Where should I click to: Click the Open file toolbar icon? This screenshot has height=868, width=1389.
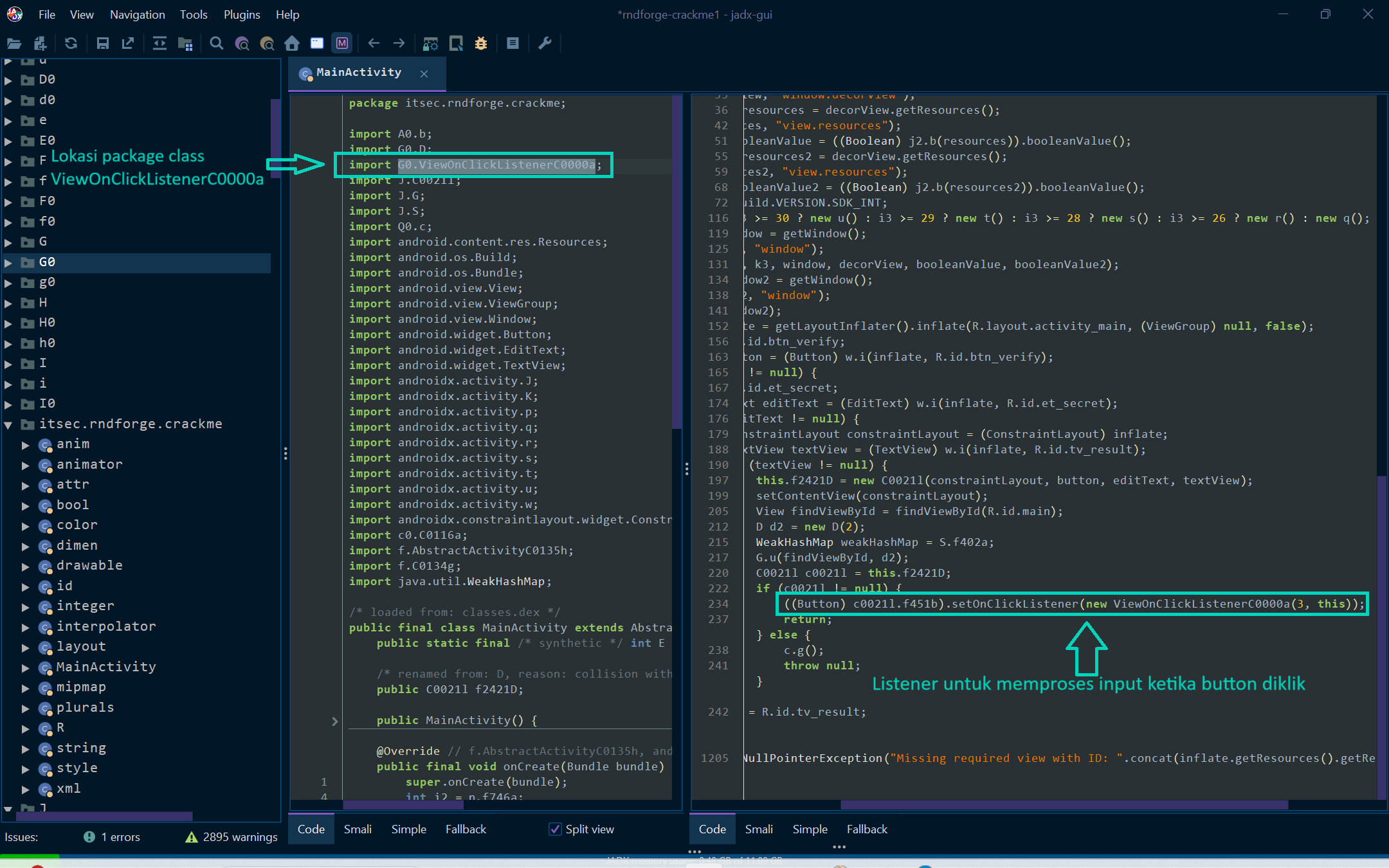(x=14, y=43)
